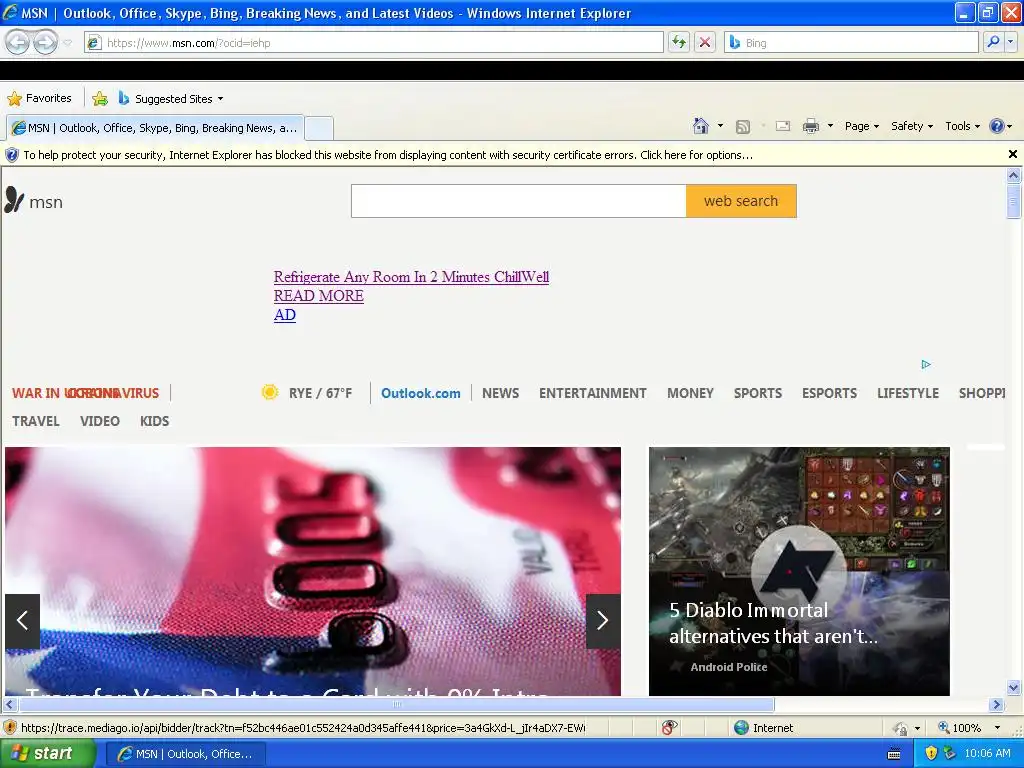Click the Refresh page icon
Screen dimensions: 1024x768
click(x=679, y=42)
